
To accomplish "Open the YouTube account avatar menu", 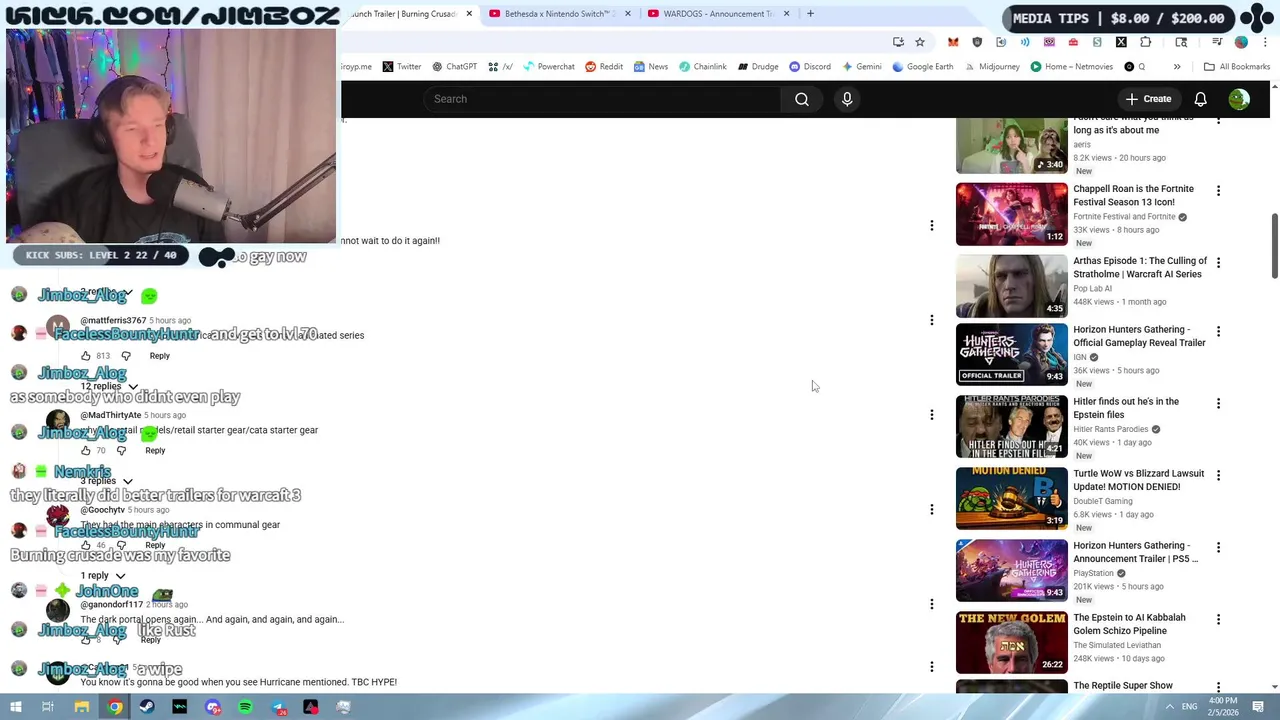I will click(x=1239, y=99).
